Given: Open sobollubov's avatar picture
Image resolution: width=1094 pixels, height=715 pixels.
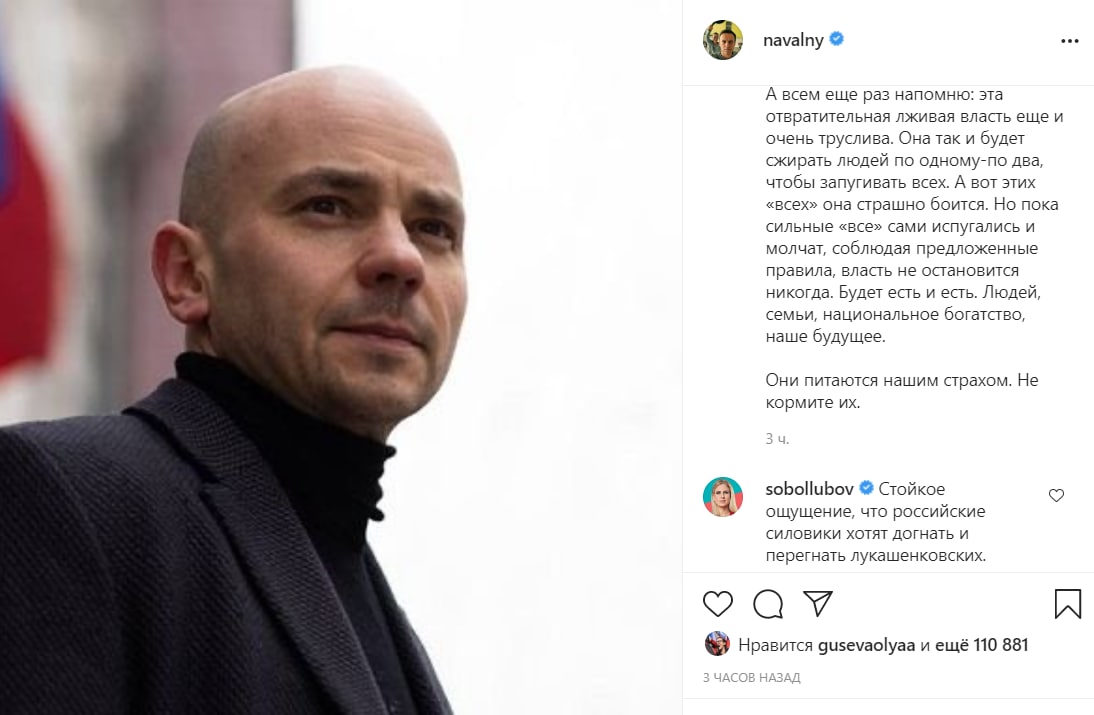Looking at the screenshot, I should 722,497.
